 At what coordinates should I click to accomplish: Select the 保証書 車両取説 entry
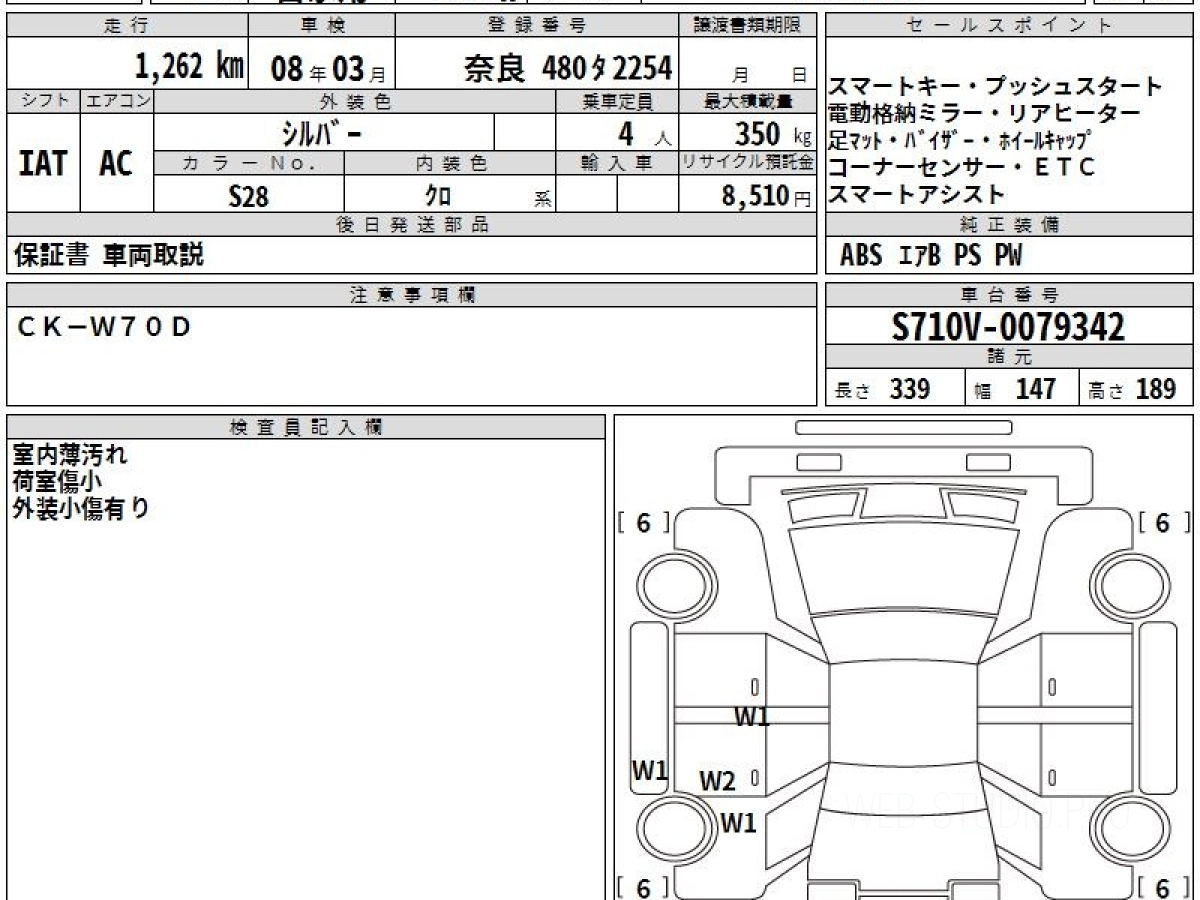pyautogui.click(x=109, y=255)
